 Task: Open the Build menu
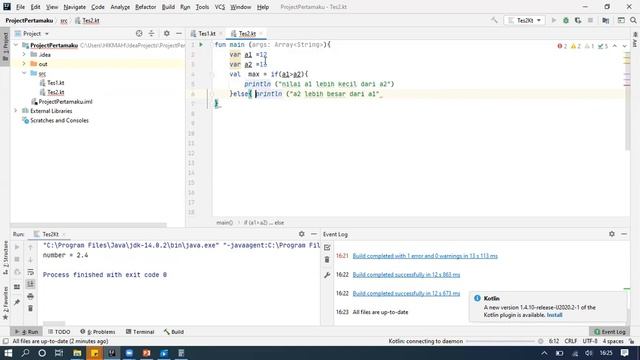point(168,7)
